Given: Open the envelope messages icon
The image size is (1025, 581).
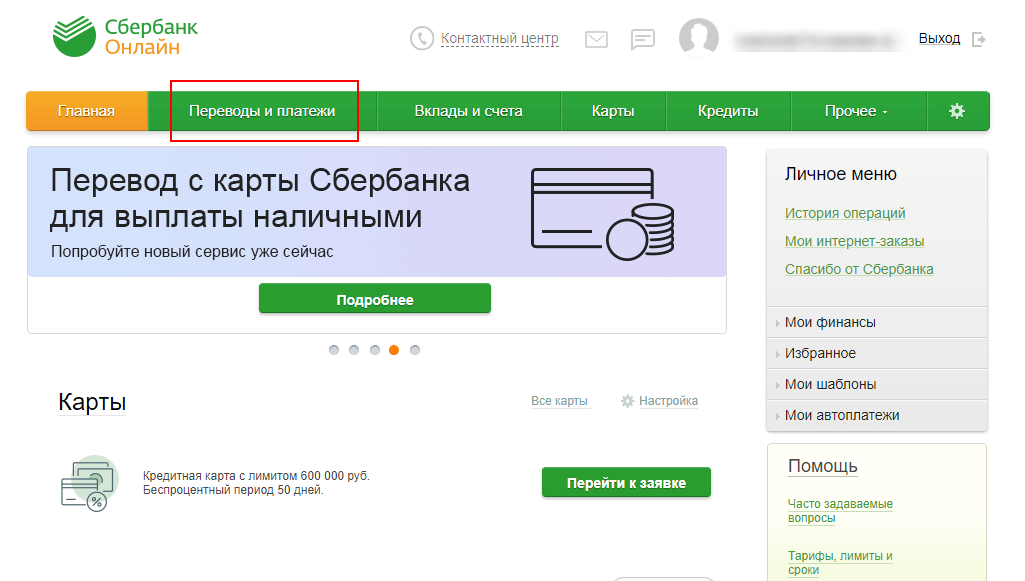Looking at the screenshot, I should tap(596, 39).
